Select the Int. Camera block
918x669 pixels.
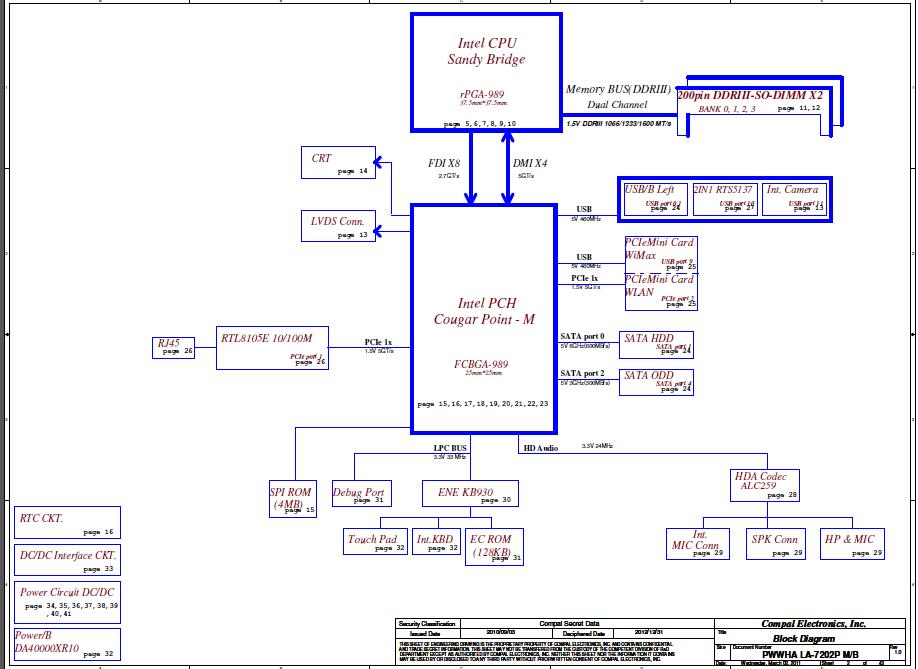click(x=795, y=196)
